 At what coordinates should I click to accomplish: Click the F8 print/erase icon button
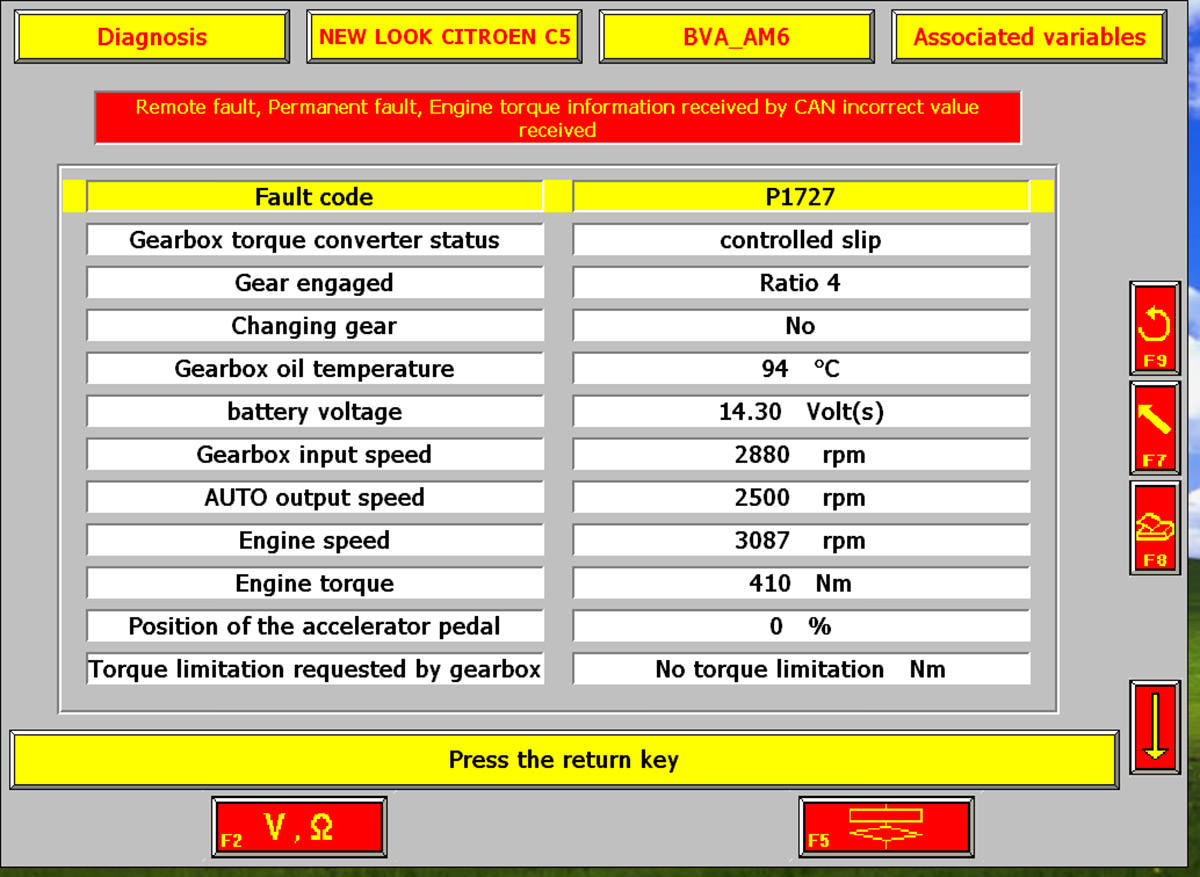tap(1154, 527)
